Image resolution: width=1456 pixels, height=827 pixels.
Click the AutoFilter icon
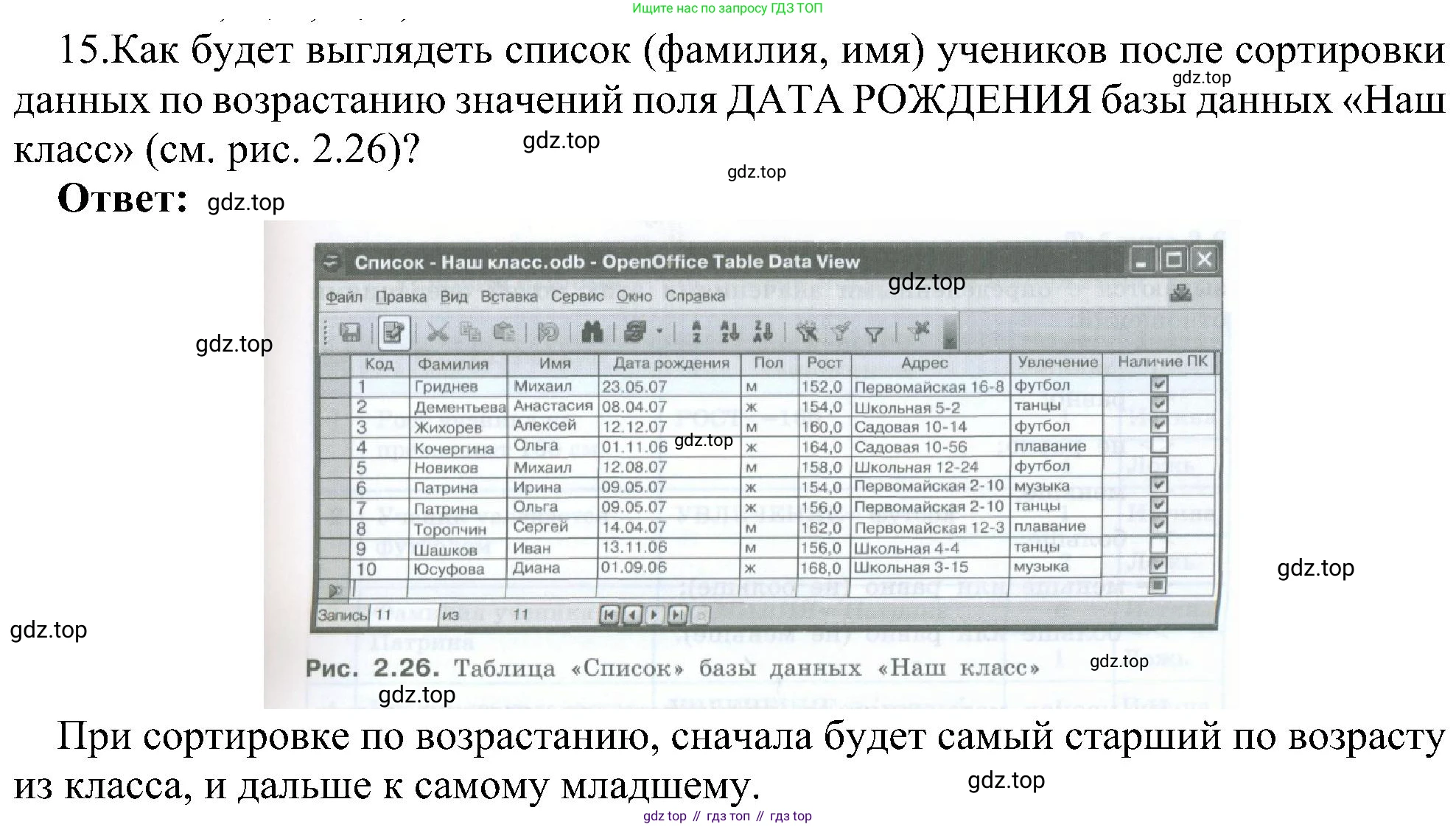pyautogui.click(x=808, y=332)
